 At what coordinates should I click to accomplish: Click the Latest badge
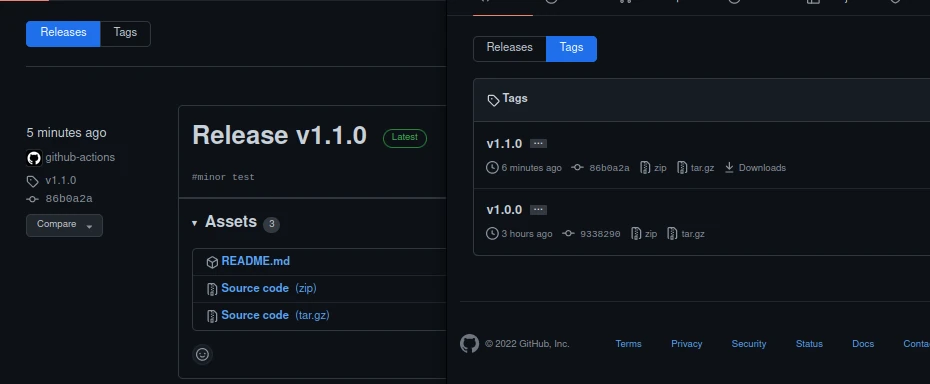[405, 138]
